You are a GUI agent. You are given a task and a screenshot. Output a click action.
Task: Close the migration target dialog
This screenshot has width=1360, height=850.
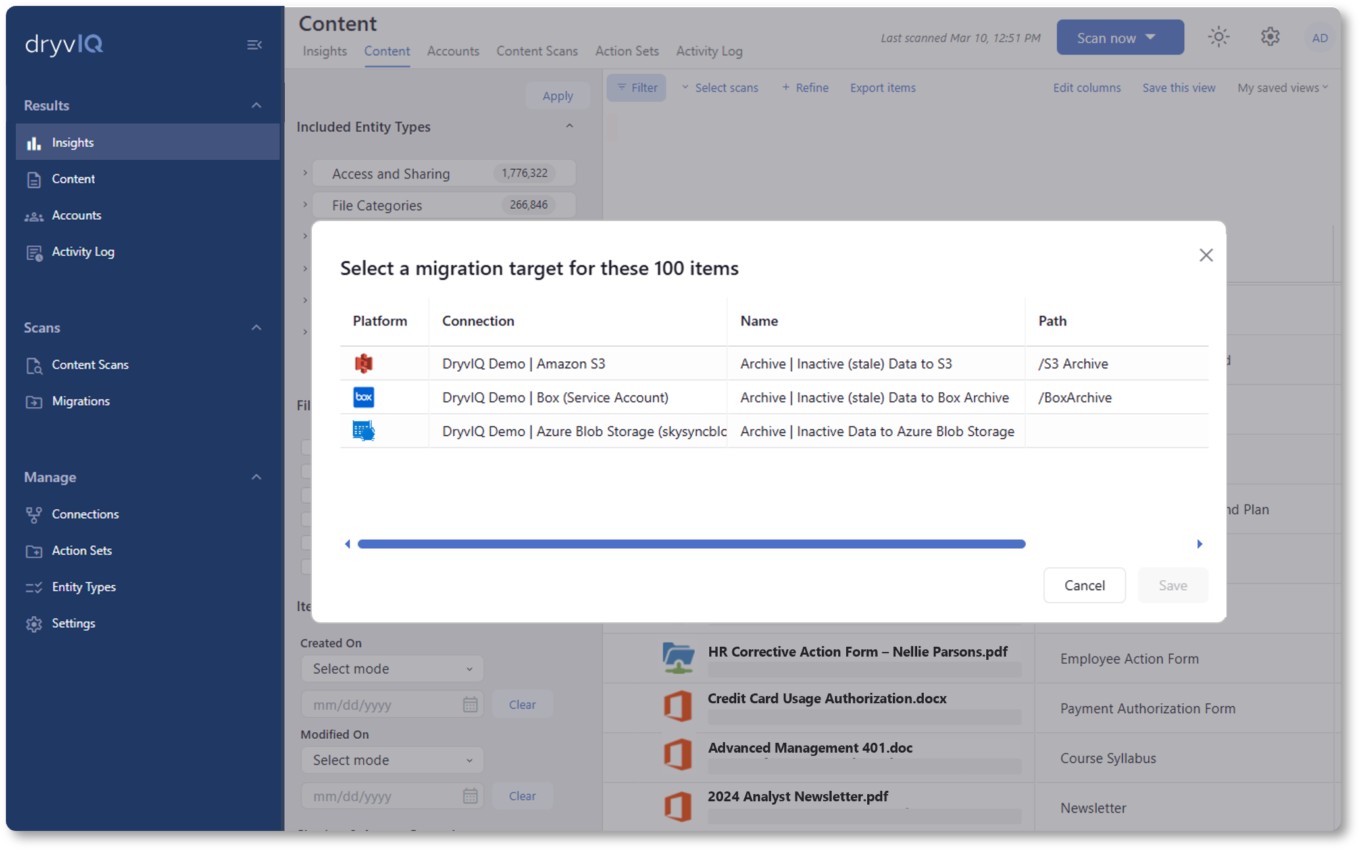1206,255
